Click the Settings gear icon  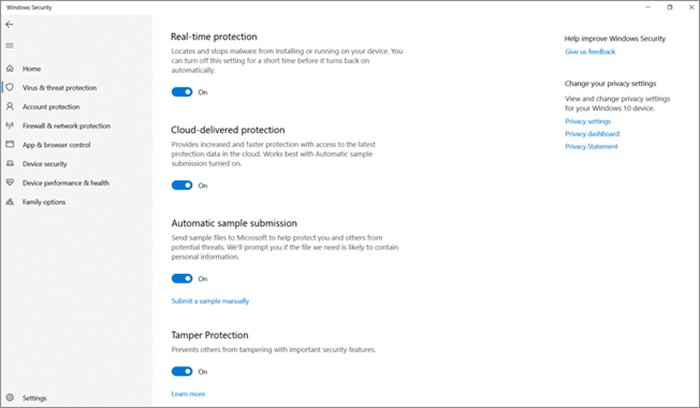[x=11, y=398]
